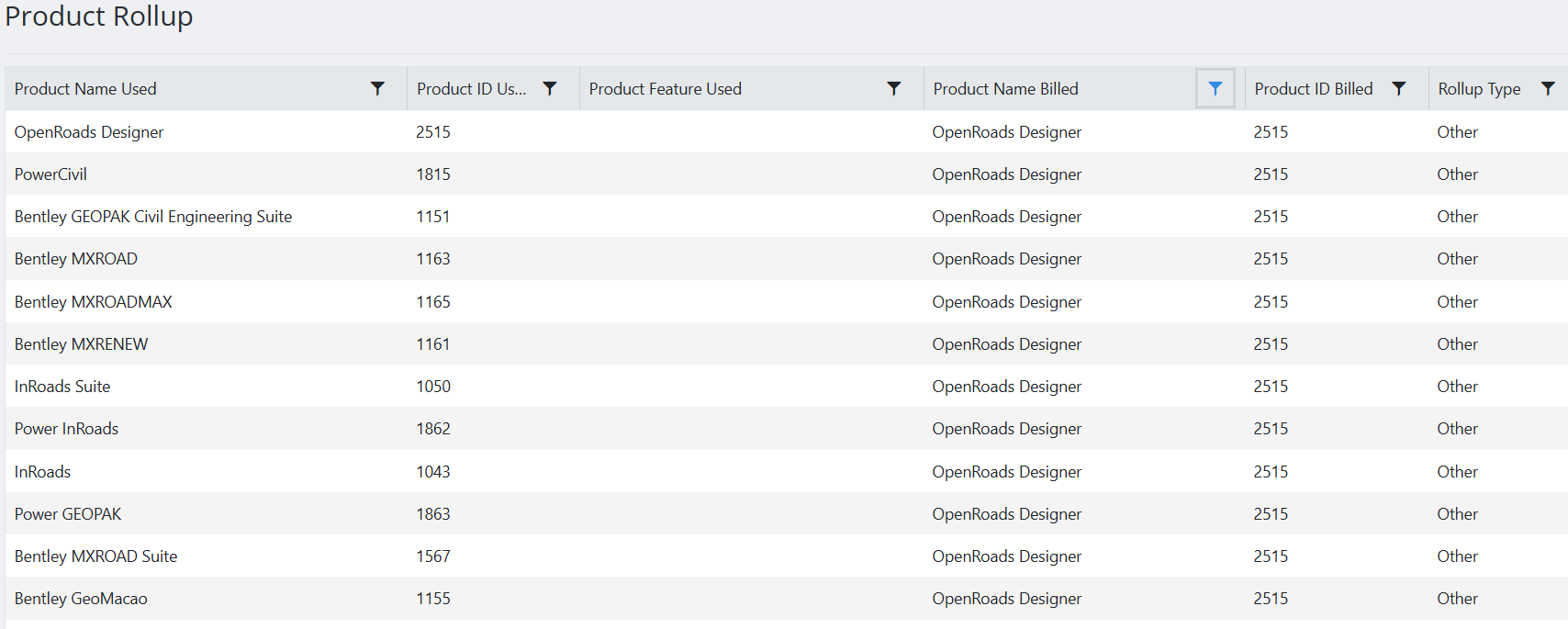
Task: Click product ID used 1862
Action: pyautogui.click(x=433, y=429)
